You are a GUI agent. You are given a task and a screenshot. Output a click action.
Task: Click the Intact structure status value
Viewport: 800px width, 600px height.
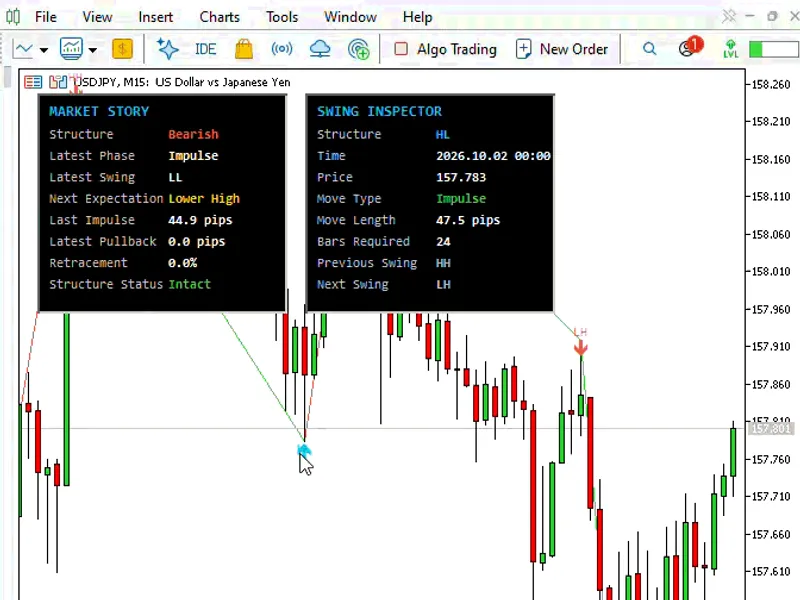click(x=189, y=284)
